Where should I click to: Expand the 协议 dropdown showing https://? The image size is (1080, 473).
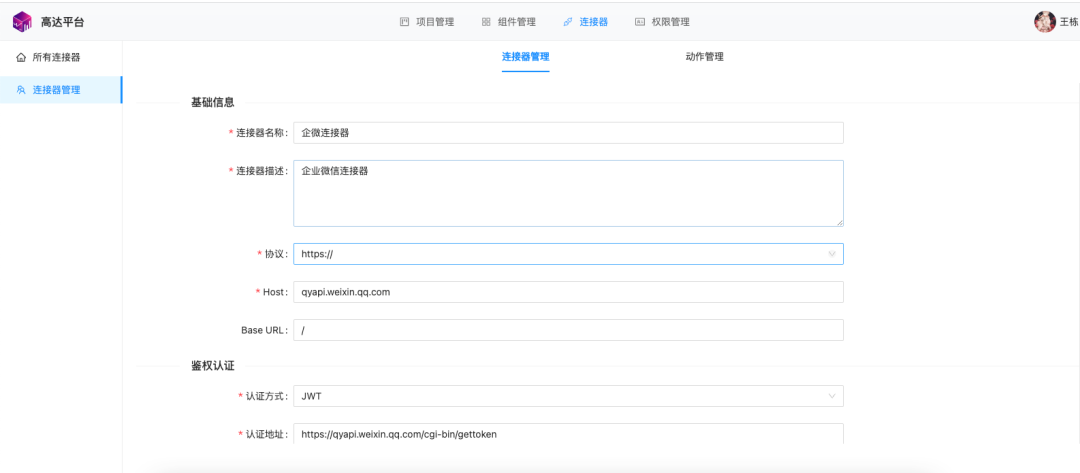tap(568, 254)
